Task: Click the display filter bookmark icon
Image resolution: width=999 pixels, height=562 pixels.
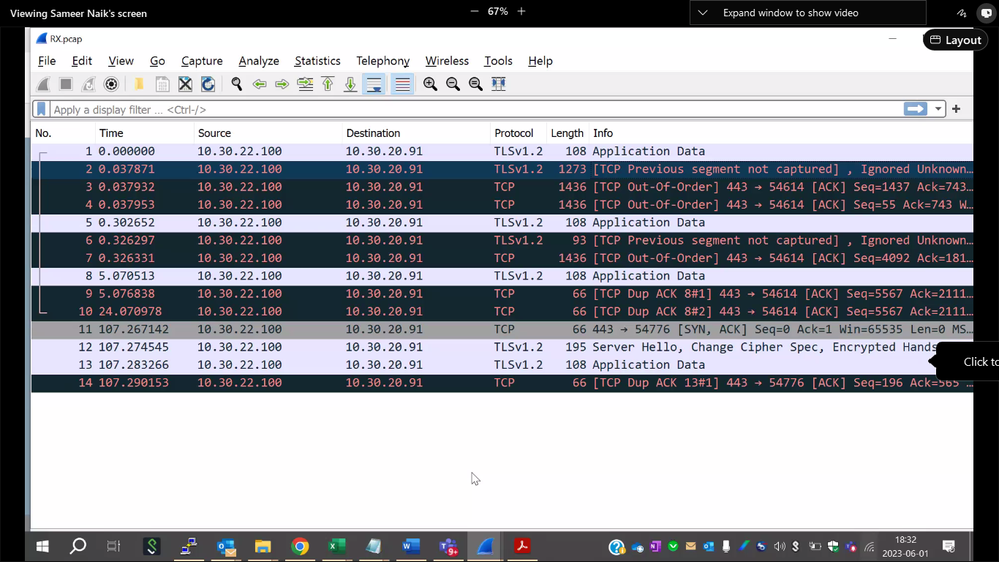Action: pyautogui.click(x=41, y=109)
